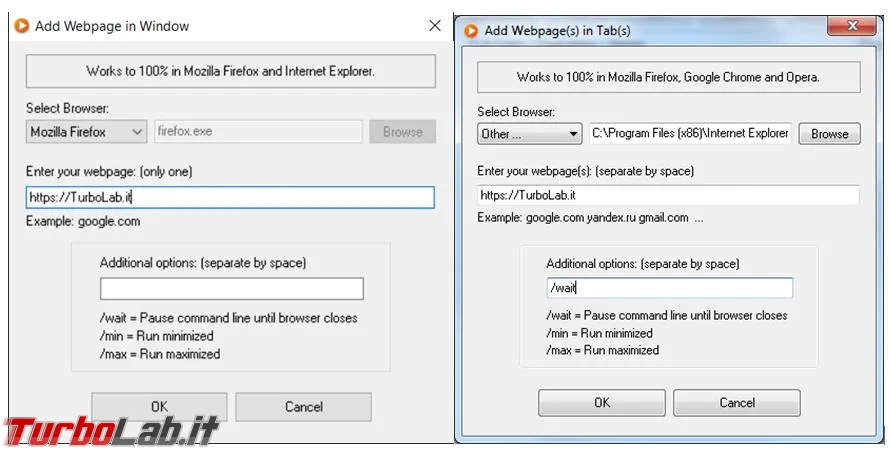Viewport: 891px width, 449px height.
Task: Focus the webpage field in the Window dialog
Action: click(x=230, y=197)
